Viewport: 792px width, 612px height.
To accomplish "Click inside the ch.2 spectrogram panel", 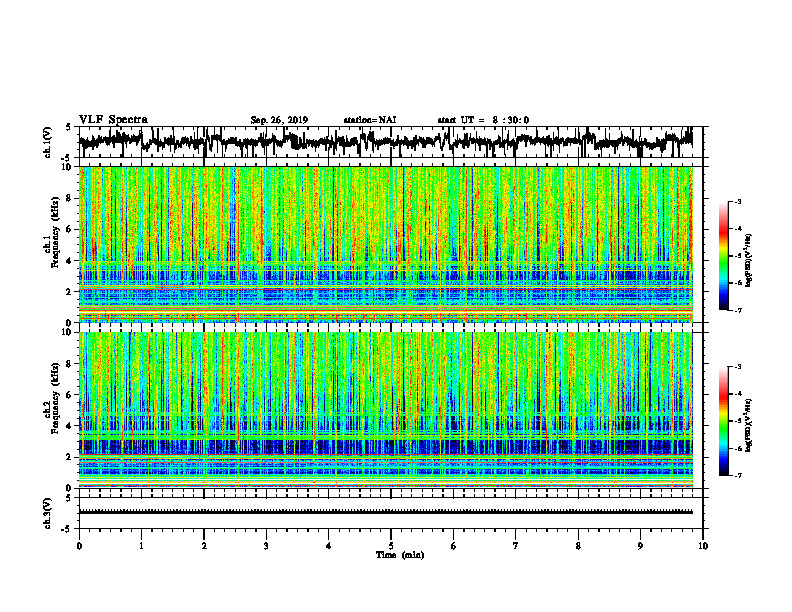I will [385, 410].
